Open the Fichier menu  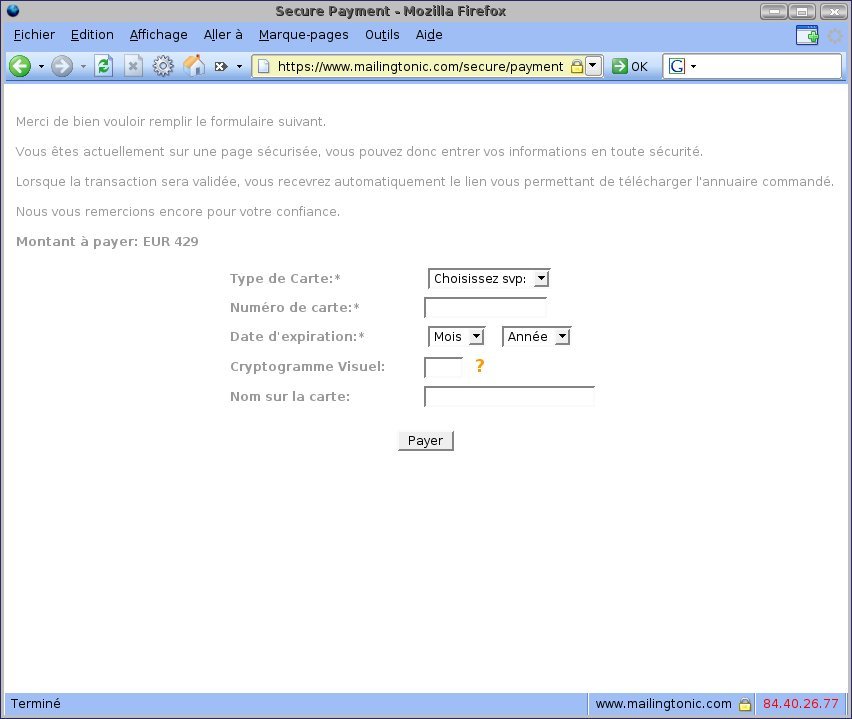click(x=34, y=35)
